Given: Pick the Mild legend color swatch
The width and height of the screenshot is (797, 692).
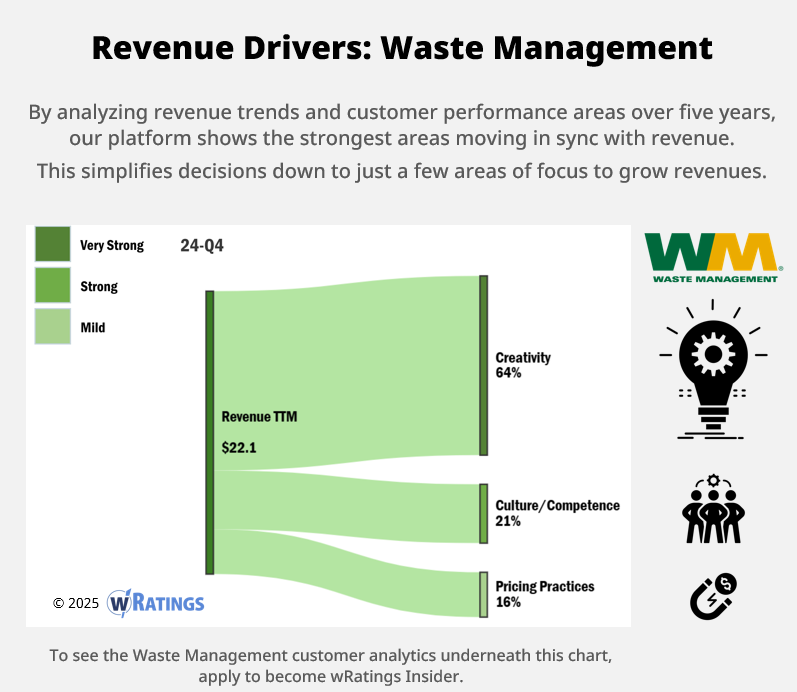Looking at the screenshot, I should [52, 326].
